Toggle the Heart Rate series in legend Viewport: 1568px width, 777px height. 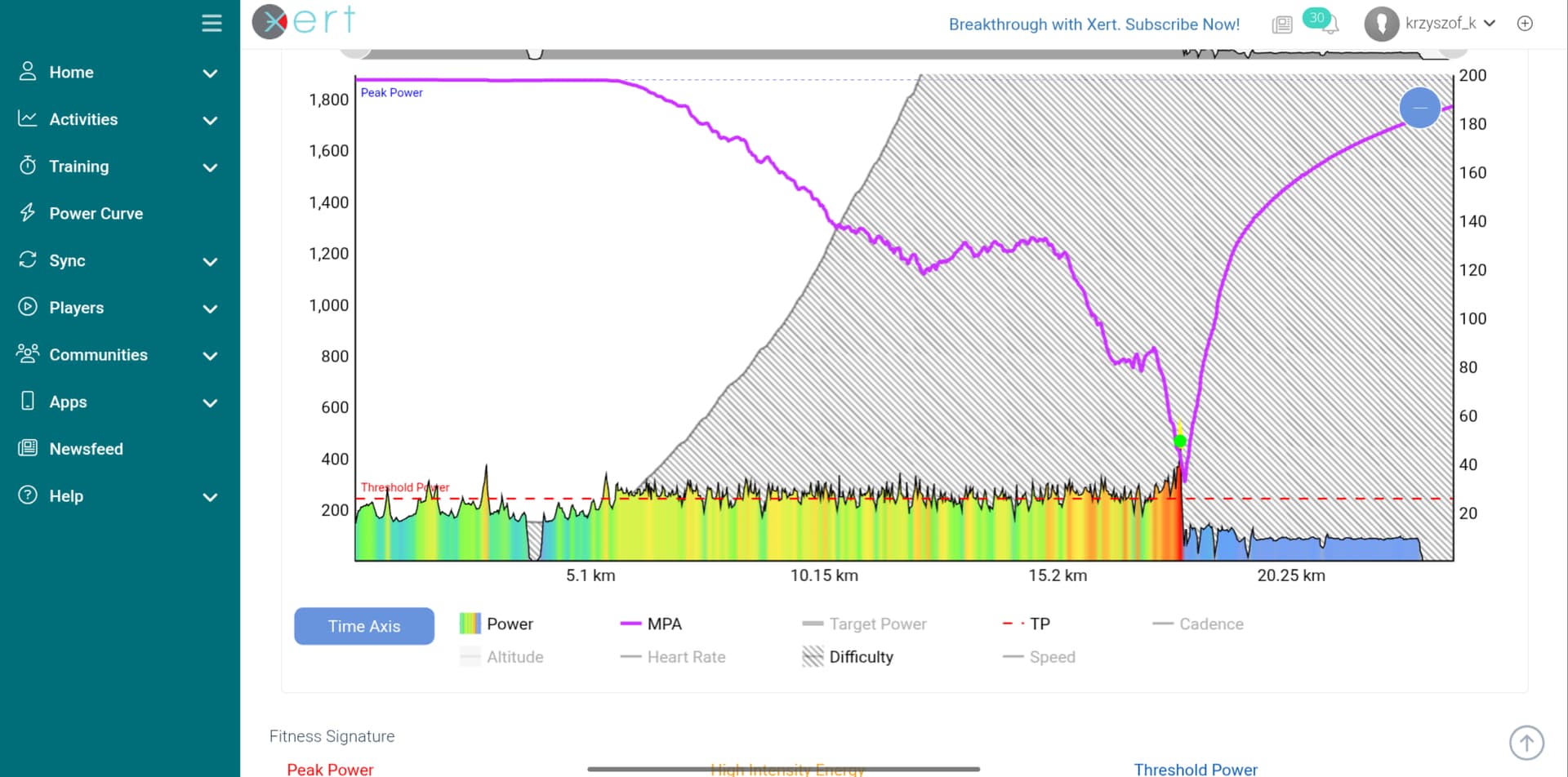coord(673,657)
